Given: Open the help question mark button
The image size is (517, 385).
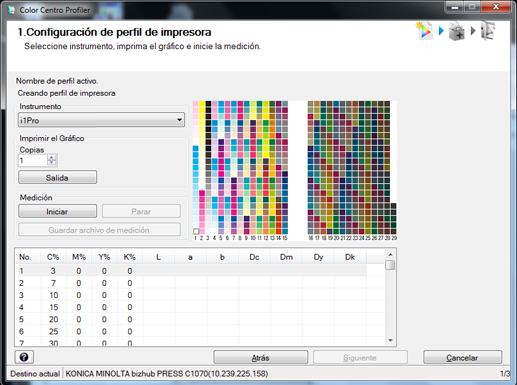Looking at the screenshot, I should 24,357.
